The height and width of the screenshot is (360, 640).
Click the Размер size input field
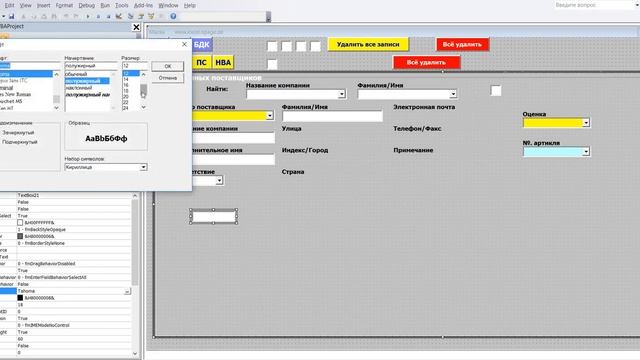135,66
